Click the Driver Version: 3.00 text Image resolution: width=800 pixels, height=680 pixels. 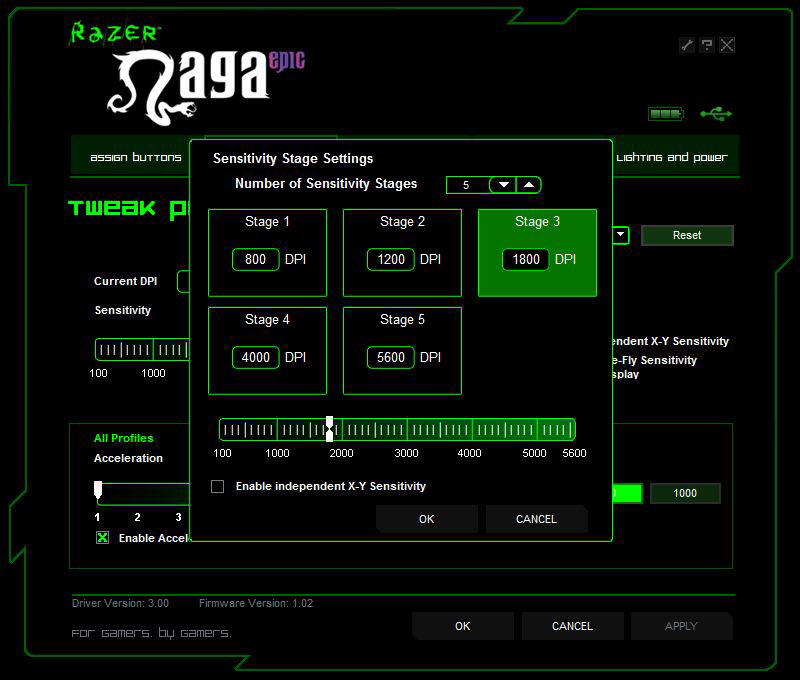tap(120, 603)
